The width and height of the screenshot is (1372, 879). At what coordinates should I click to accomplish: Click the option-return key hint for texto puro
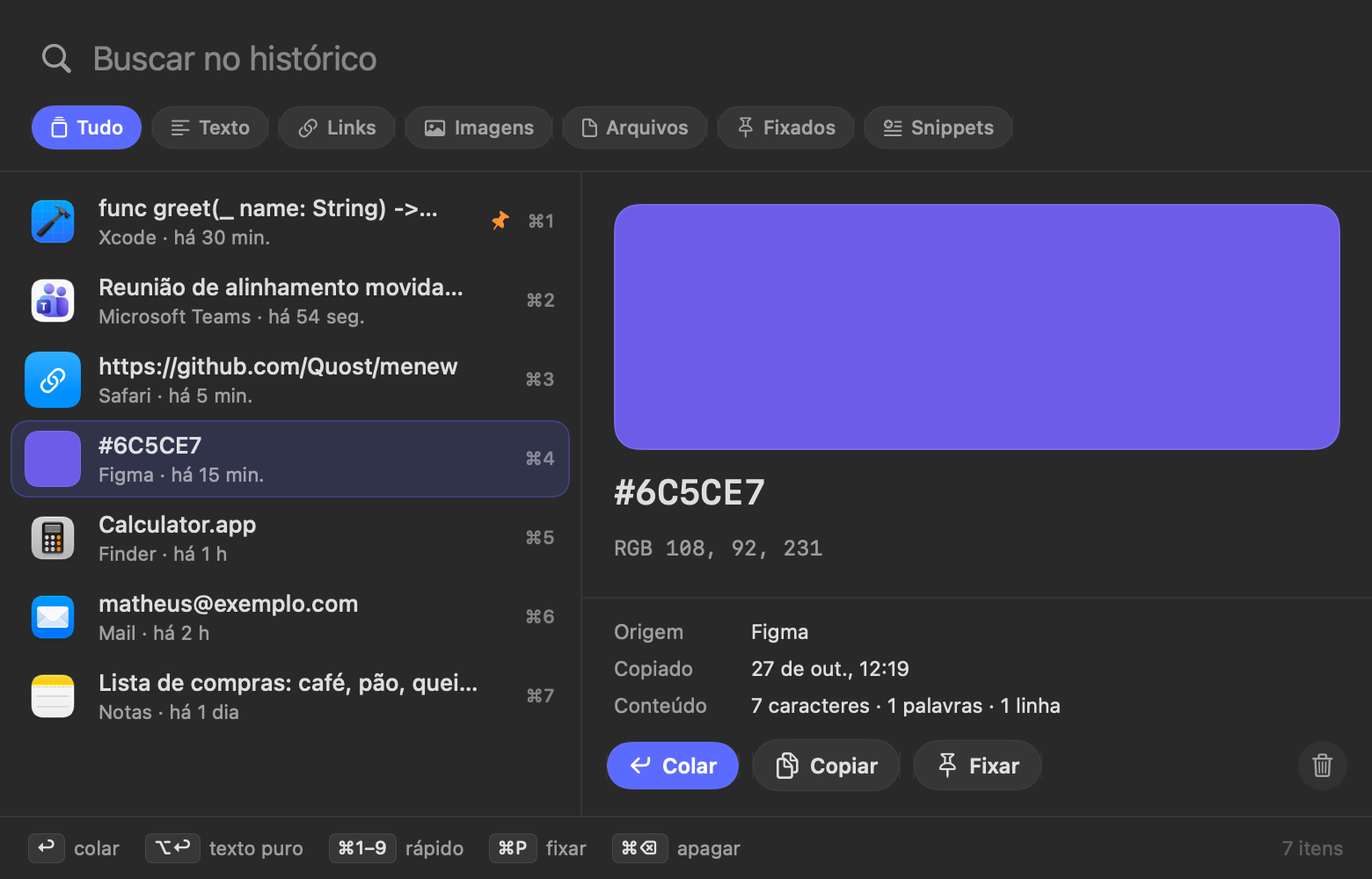click(x=172, y=848)
